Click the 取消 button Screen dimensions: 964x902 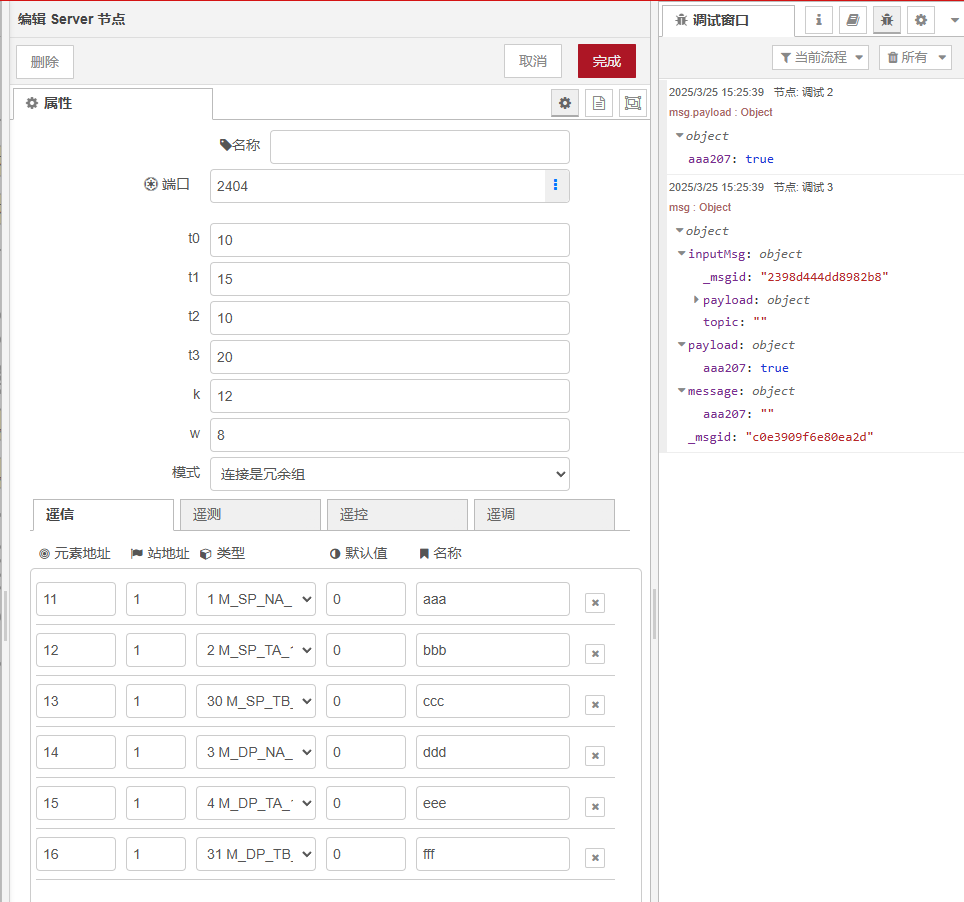click(532, 61)
